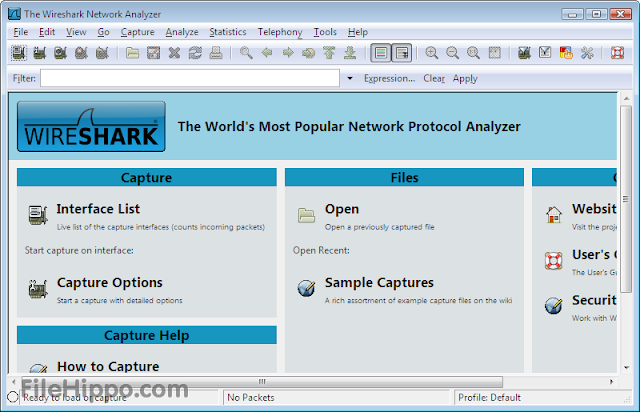Open preferences wrench toolbar icon
The width and height of the screenshot is (640, 412).
[x=587, y=53]
